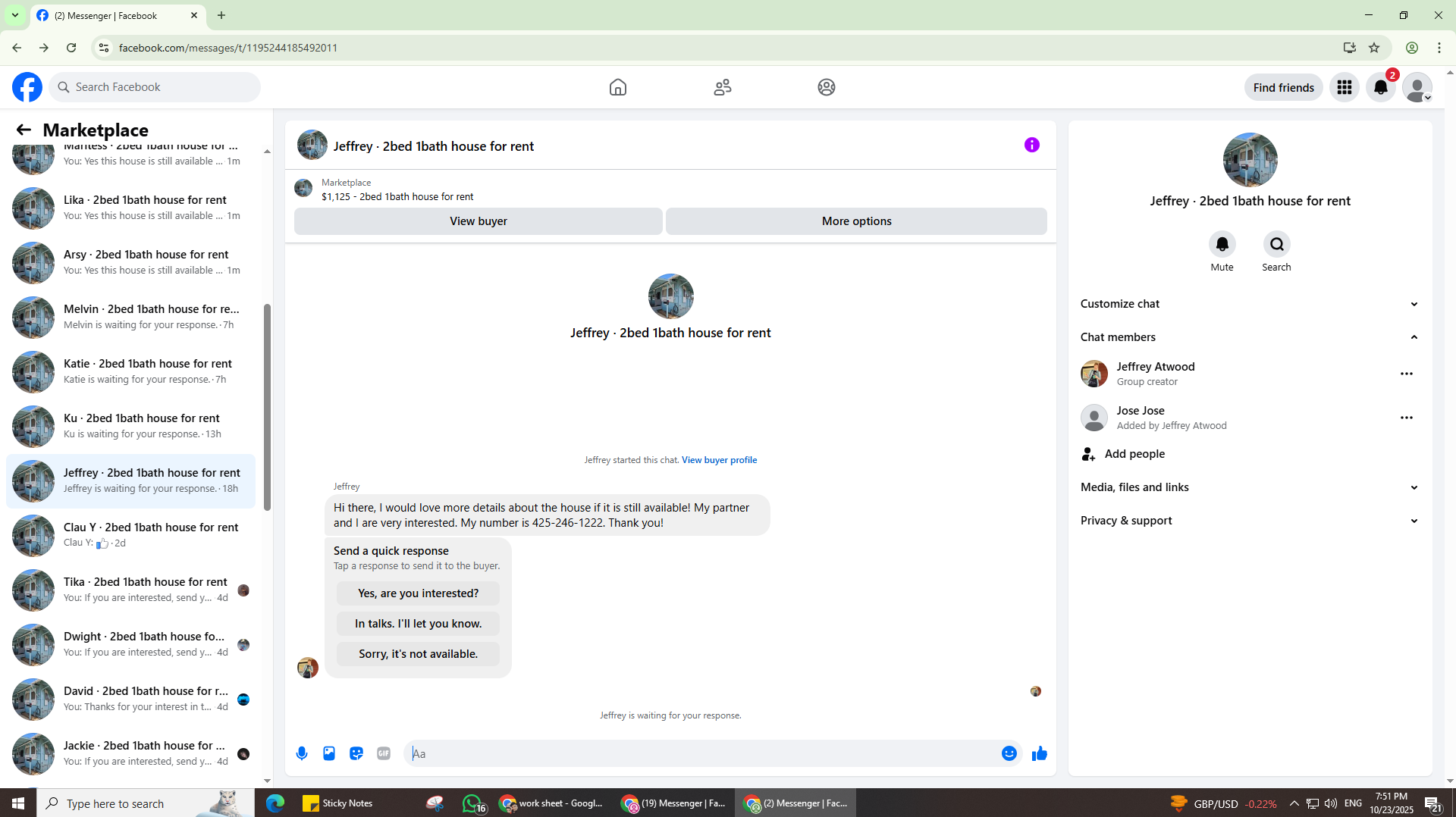Screen dimensions: 1456x817
Task: Open Tika house for rent conversation
Action: click(130, 590)
